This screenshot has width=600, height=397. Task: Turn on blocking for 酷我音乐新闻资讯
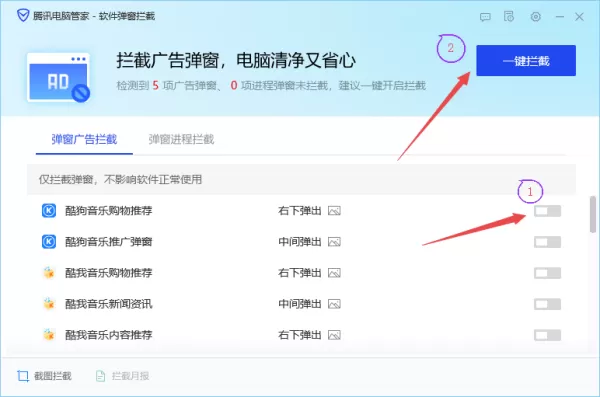(548, 304)
